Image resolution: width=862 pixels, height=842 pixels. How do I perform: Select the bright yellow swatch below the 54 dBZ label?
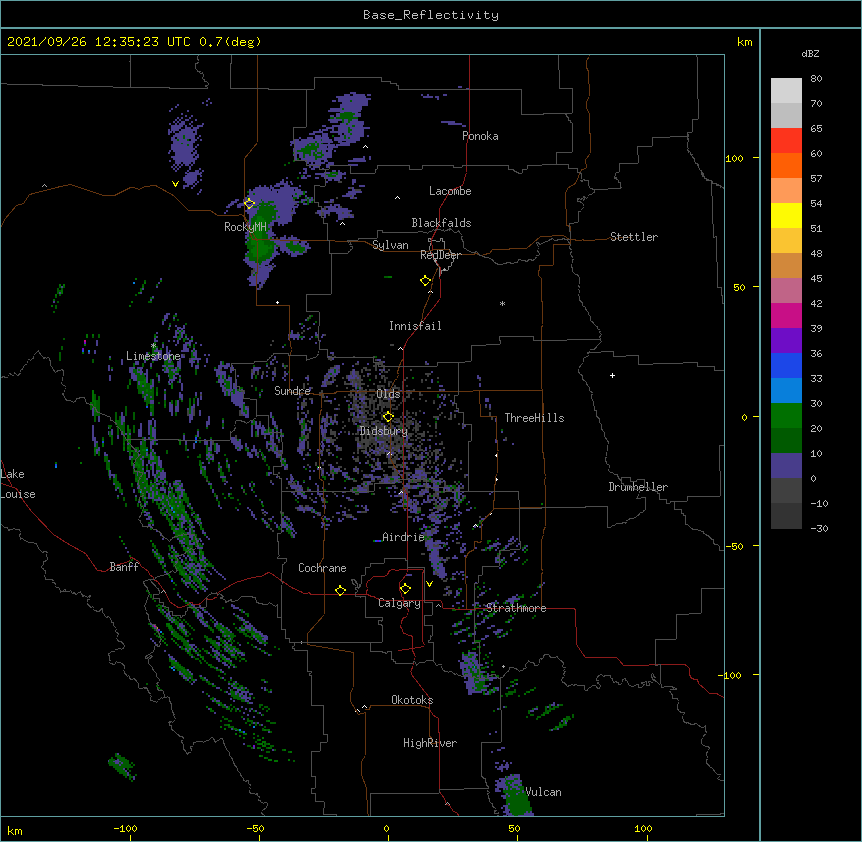point(786,215)
